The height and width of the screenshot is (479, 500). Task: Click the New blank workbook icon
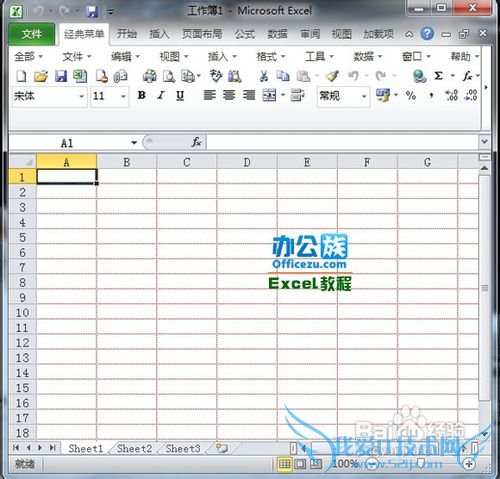pos(21,76)
